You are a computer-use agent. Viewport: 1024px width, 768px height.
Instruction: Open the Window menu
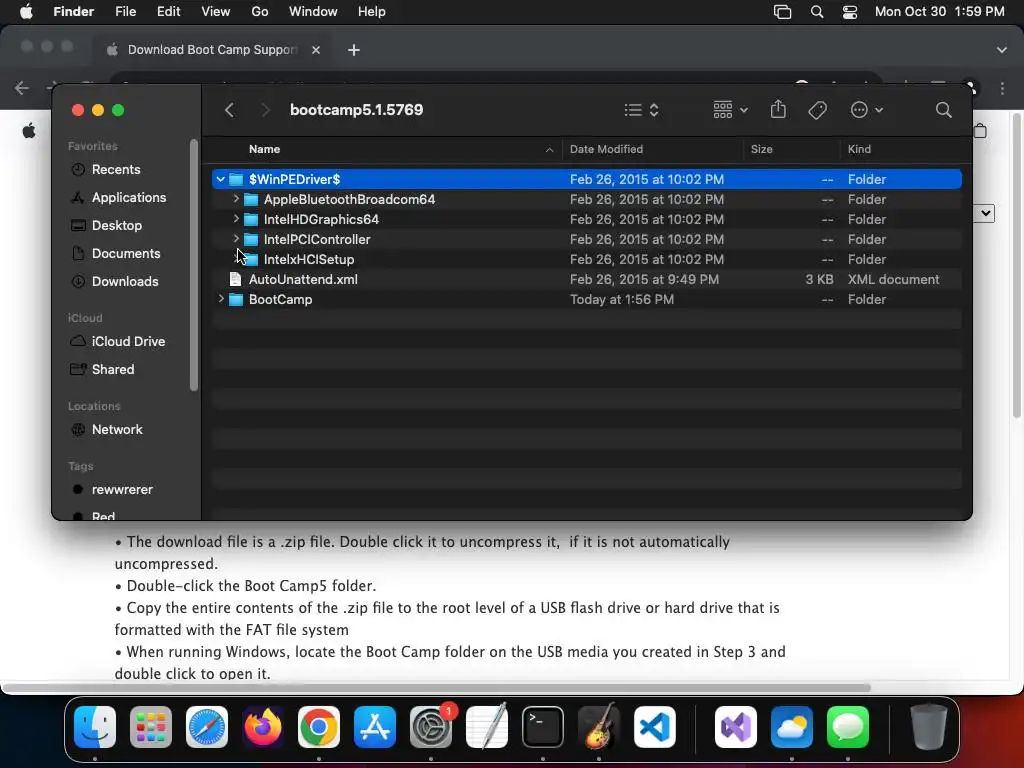point(313,12)
